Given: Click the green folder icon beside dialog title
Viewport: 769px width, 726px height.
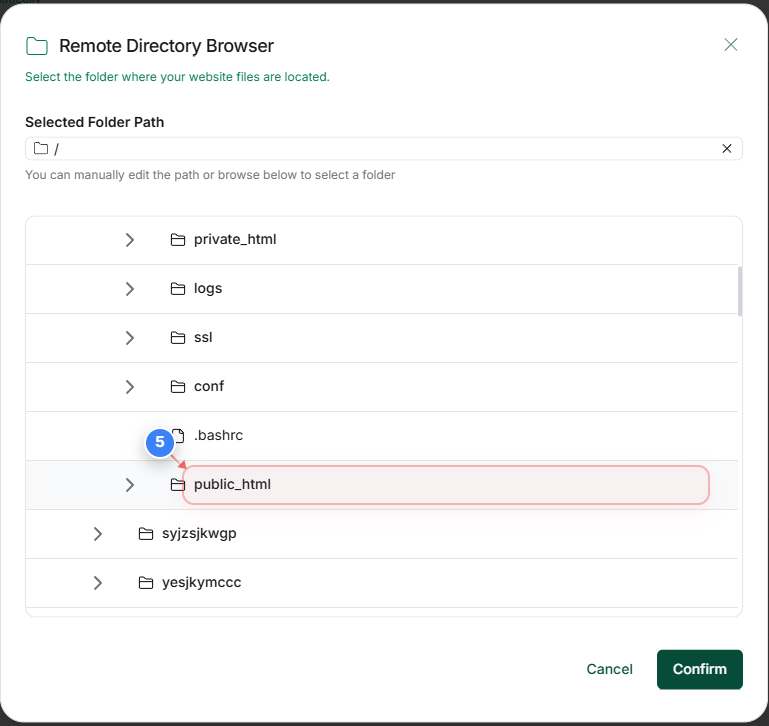Looking at the screenshot, I should coord(37,46).
